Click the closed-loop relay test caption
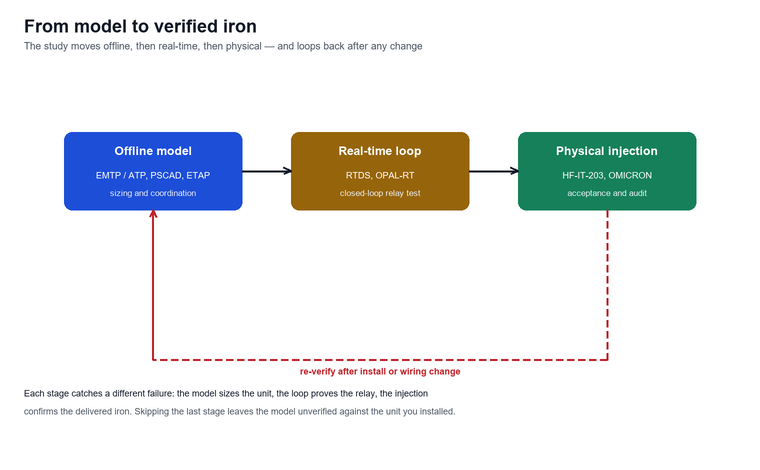Screen dimensions: 760x470 (380, 193)
